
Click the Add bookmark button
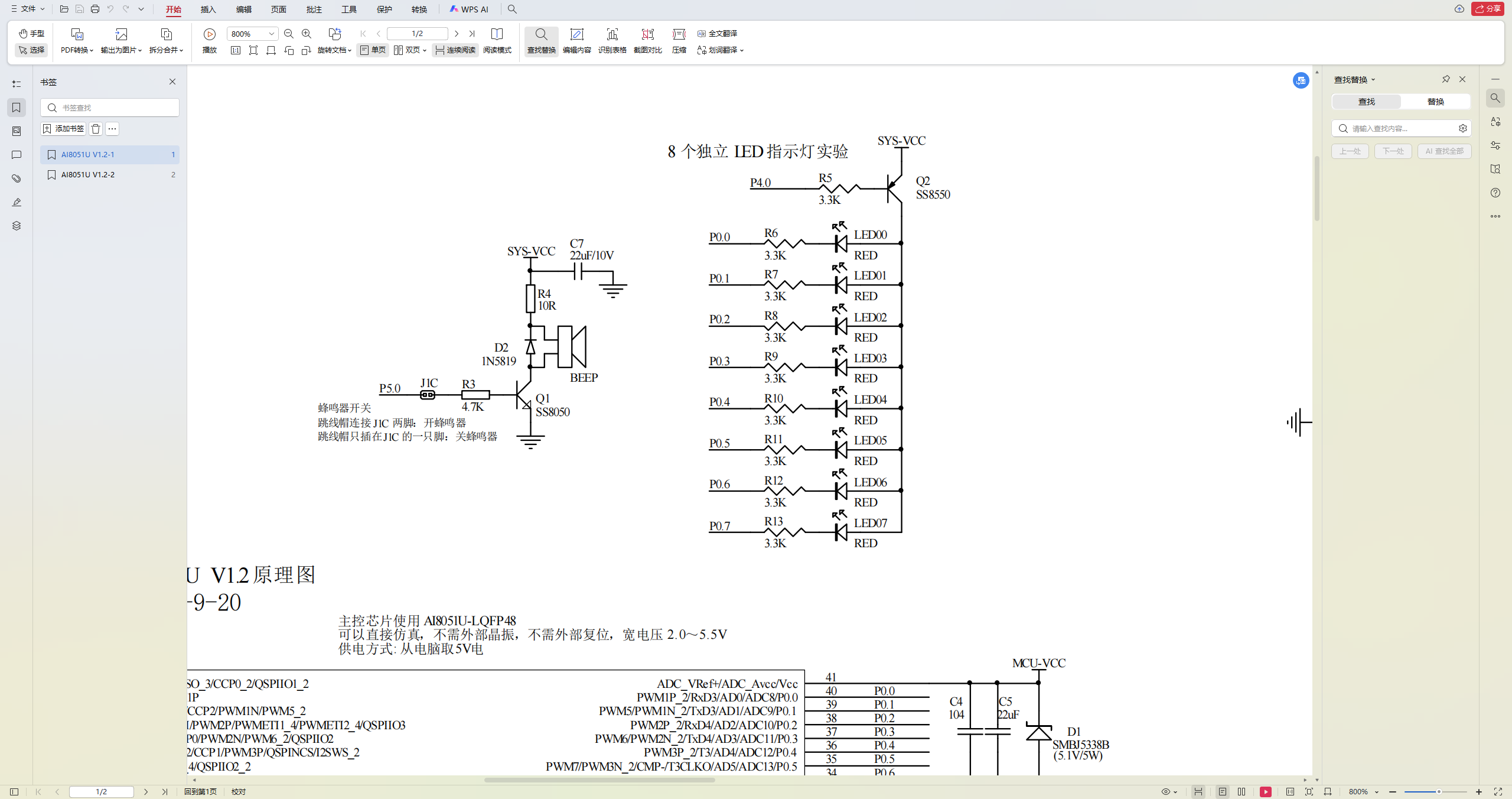coord(63,129)
